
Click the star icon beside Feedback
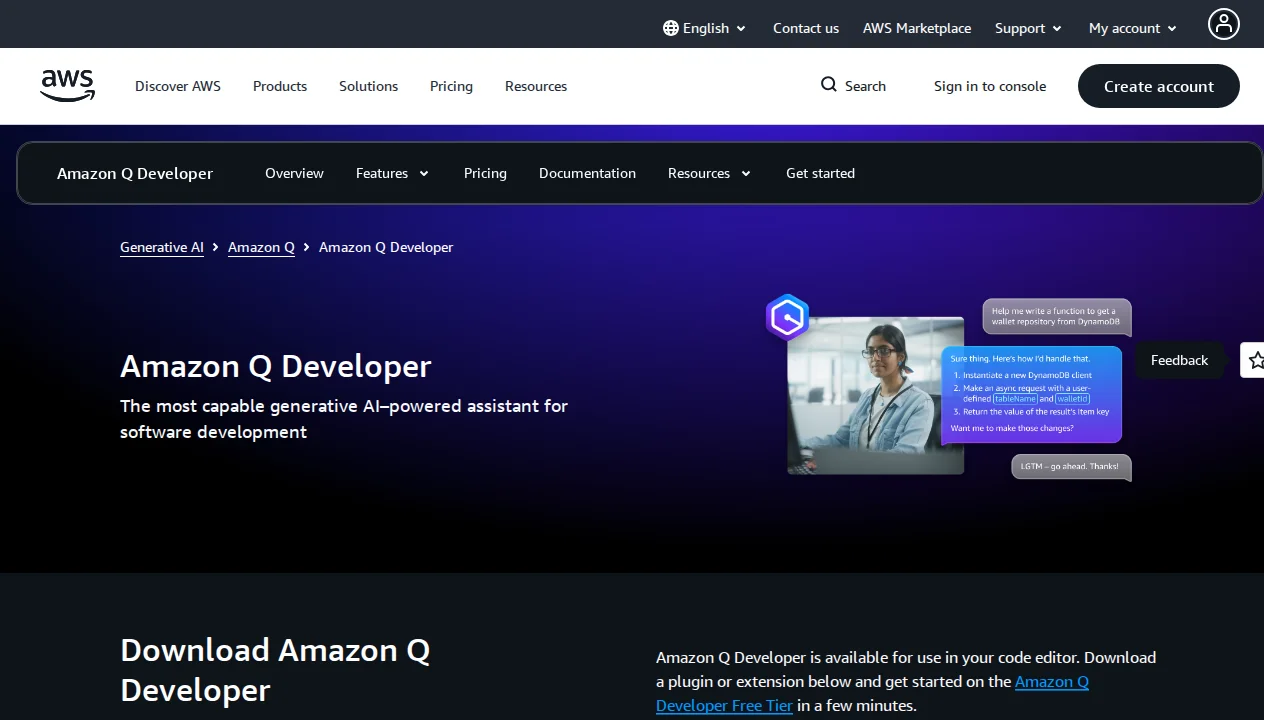tap(1254, 360)
